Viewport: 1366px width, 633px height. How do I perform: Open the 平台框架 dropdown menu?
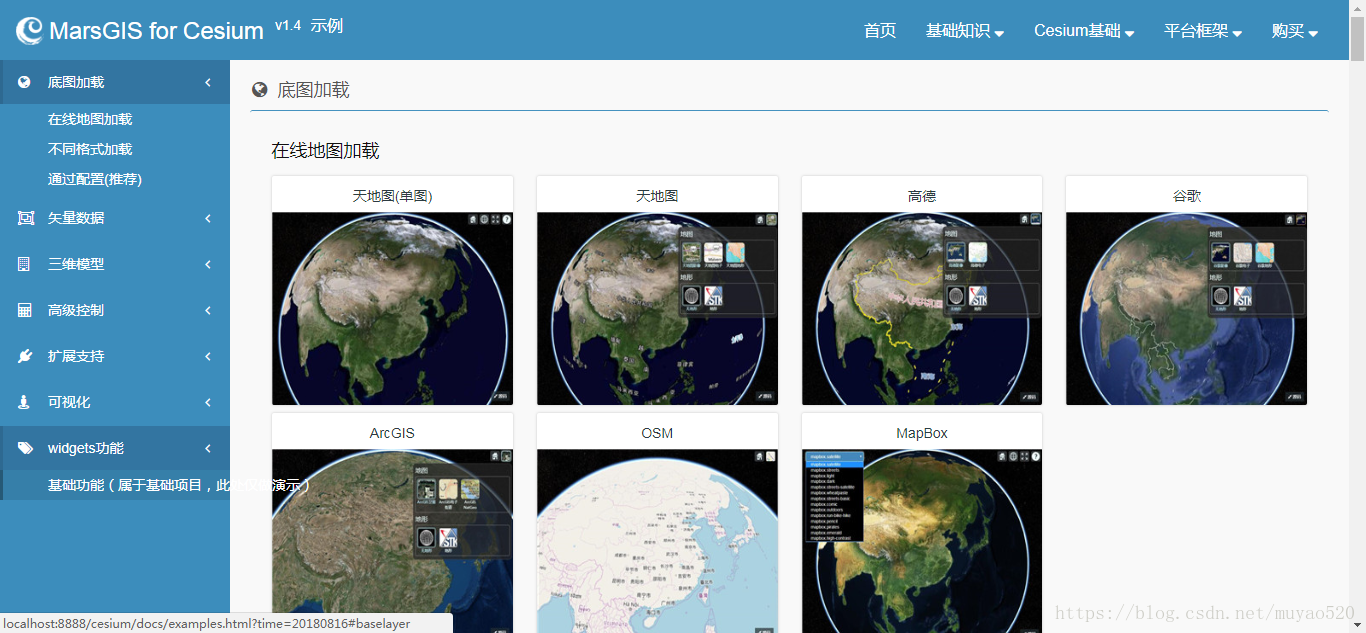pos(1203,31)
